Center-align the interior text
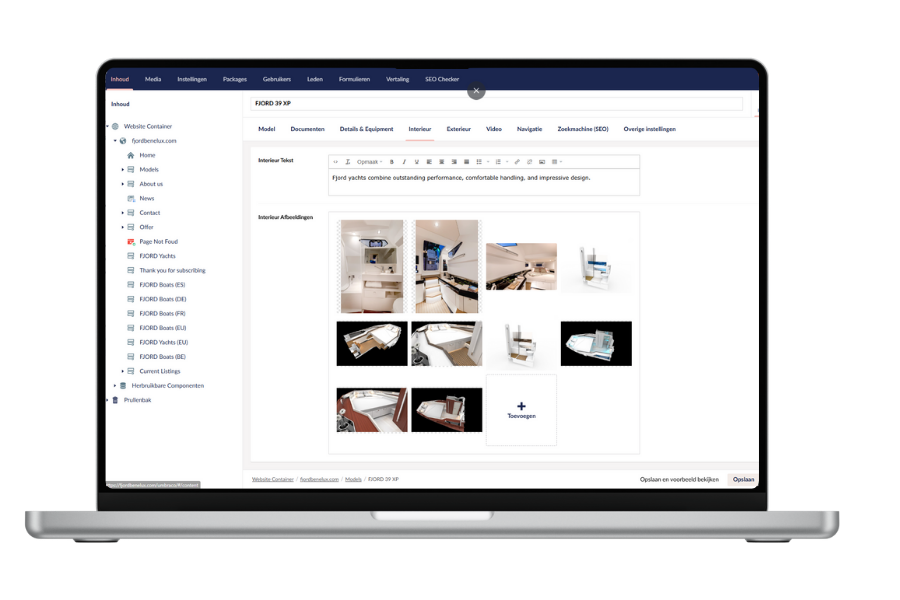900x600 pixels. click(440, 160)
